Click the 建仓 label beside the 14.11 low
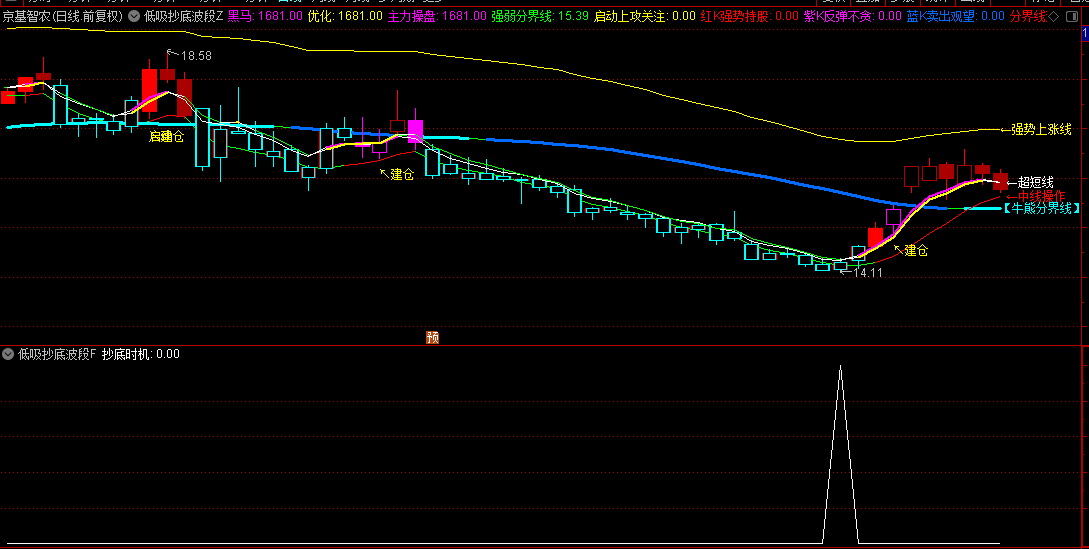 915,251
